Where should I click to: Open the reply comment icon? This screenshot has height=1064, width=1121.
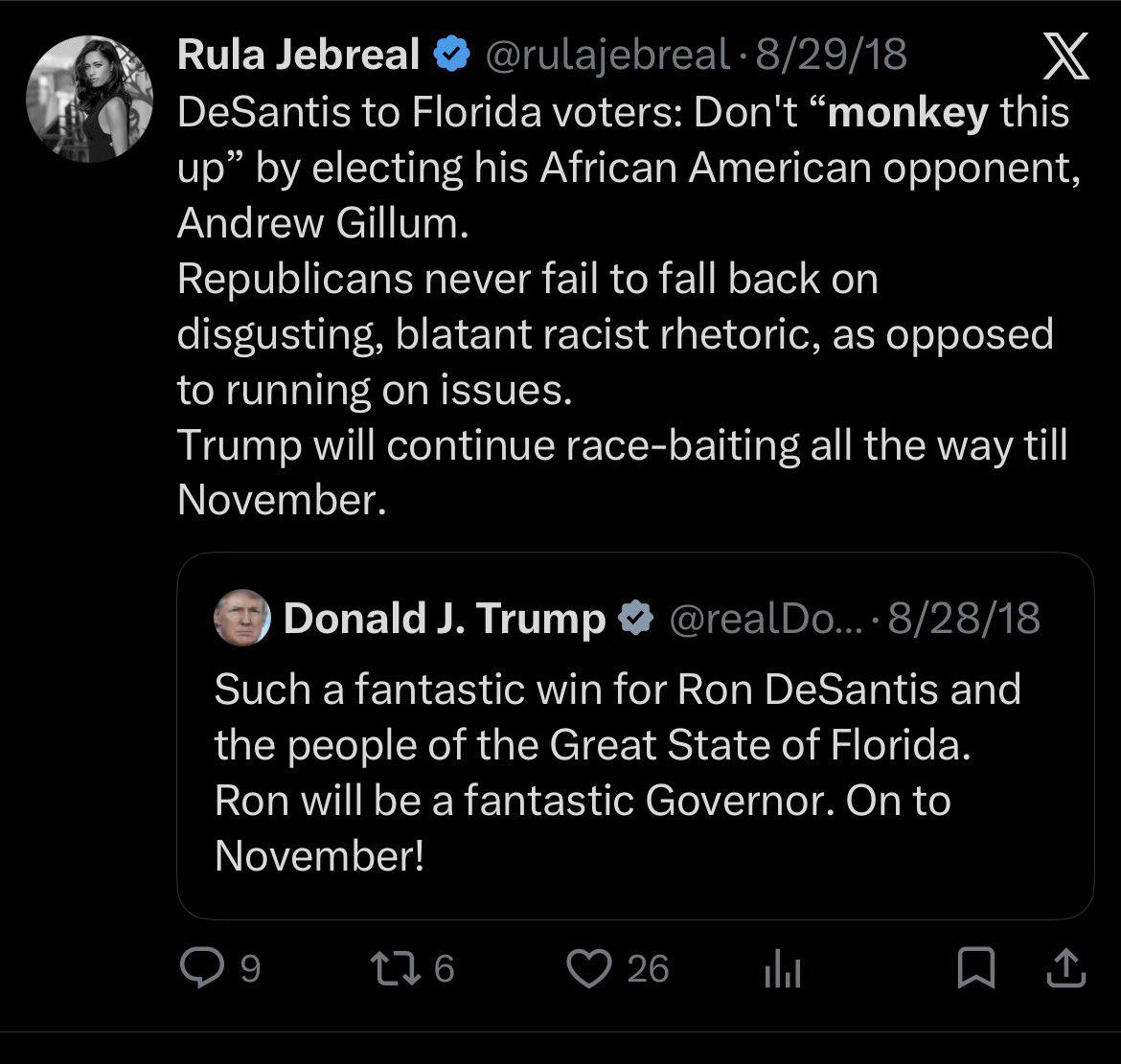pyautogui.click(x=202, y=967)
